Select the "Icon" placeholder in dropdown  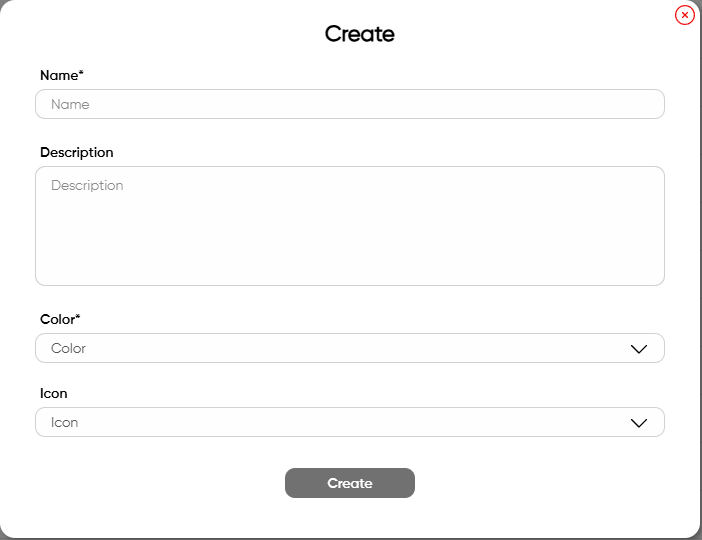point(64,422)
